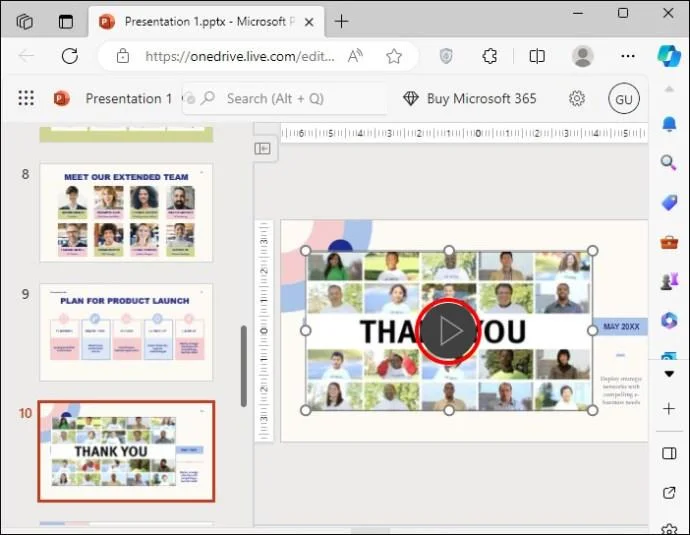The width and height of the screenshot is (690, 535).
Task: Select slide 9 Plan for Product Launch thumbnail
Action: click(126, 332)
